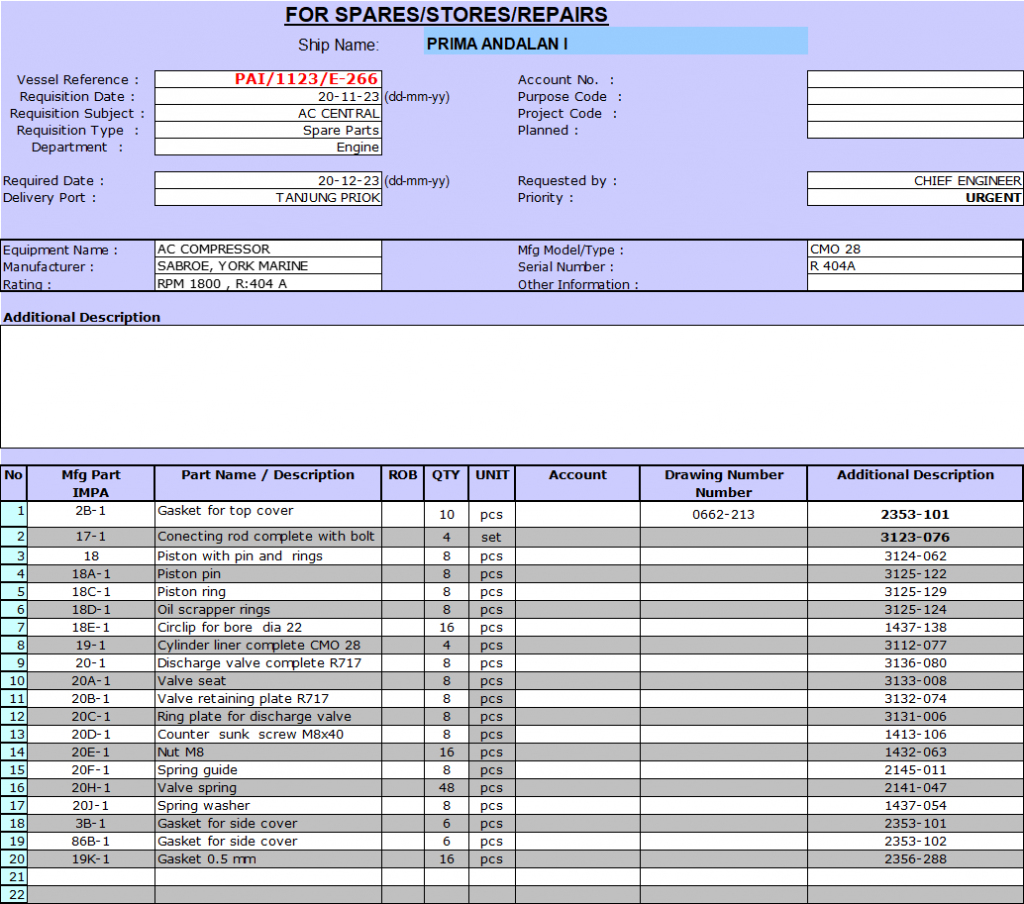Image resolution: width=1024 pixels, height=904 pixels.
Task: Select the Delivery Port cell TANJUNG PRIOK
Action: pos(268,198)
